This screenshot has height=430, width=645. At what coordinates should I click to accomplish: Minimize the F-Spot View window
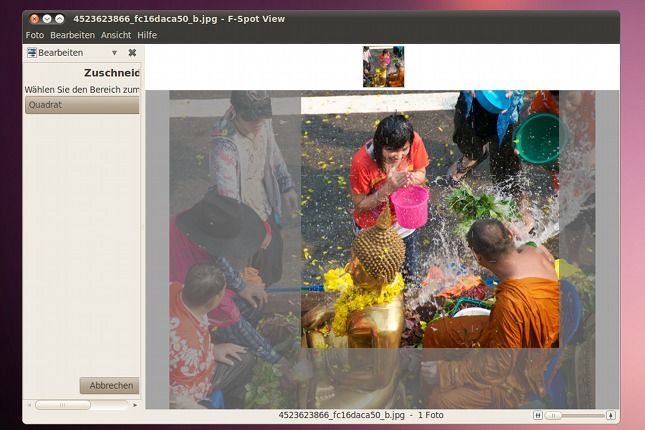pyautogui.click(x=47, y=19)
